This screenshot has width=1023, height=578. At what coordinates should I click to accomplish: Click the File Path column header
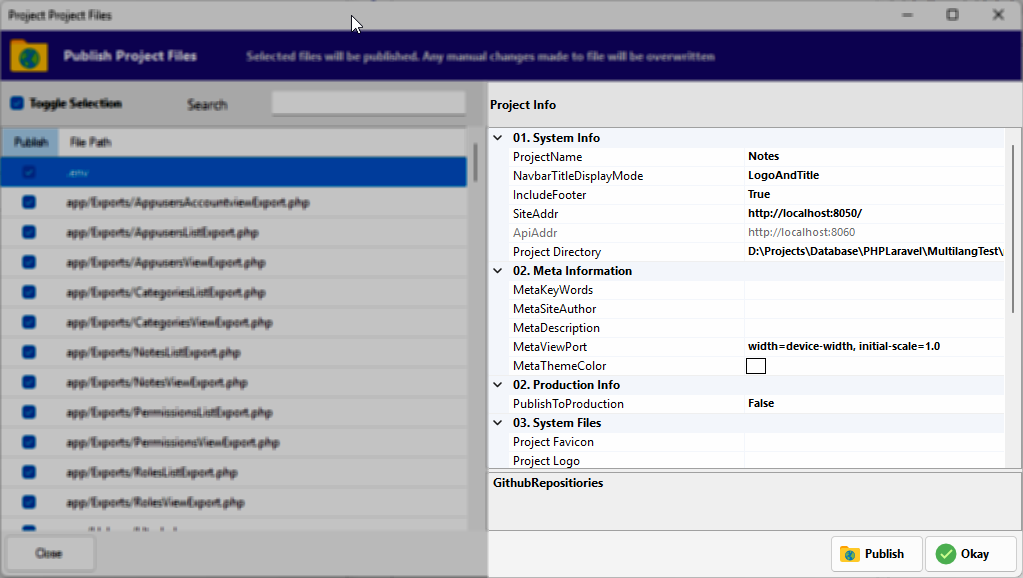pos(91,142)
